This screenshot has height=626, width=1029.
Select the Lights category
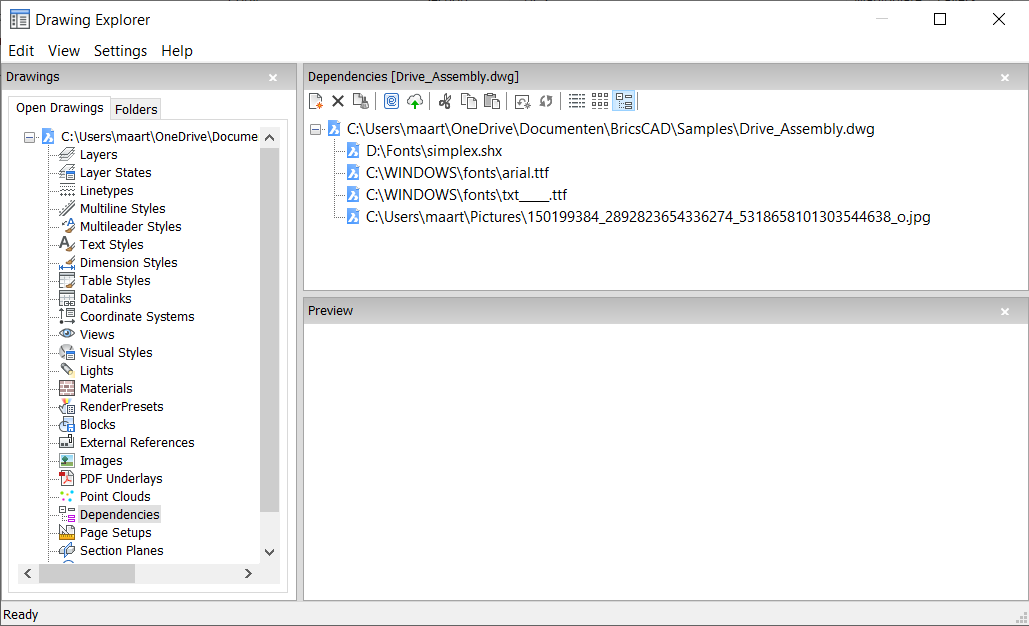coord(98,370)
